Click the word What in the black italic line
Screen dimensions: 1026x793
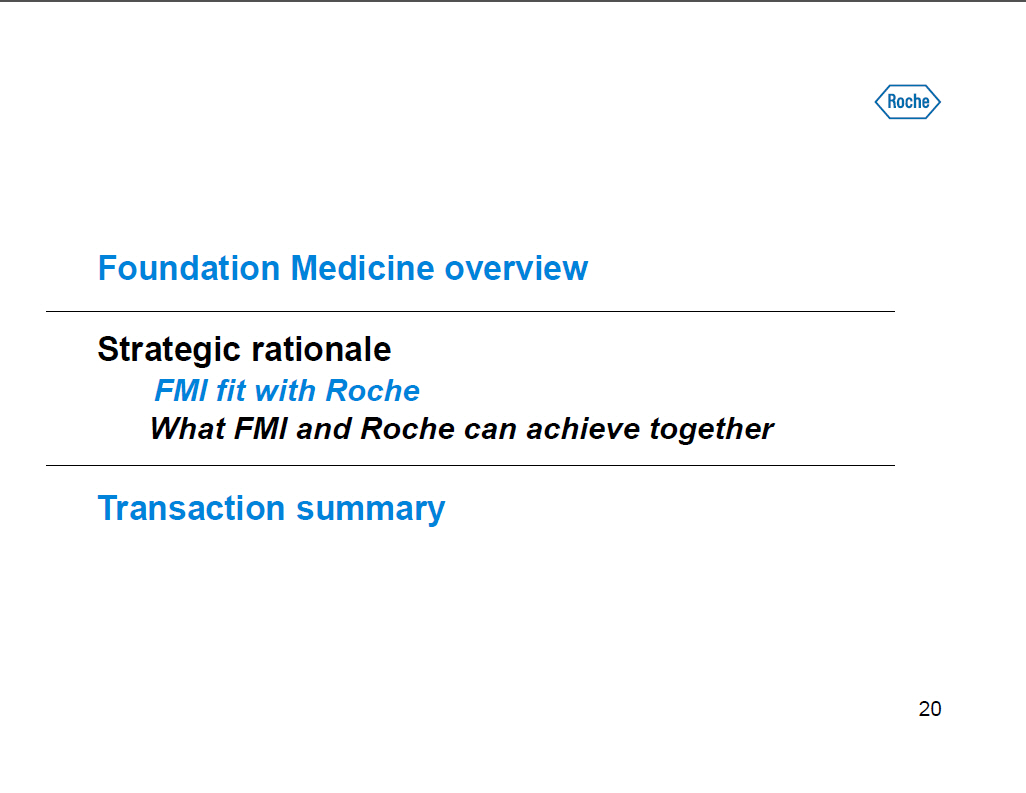click(186, 429)
